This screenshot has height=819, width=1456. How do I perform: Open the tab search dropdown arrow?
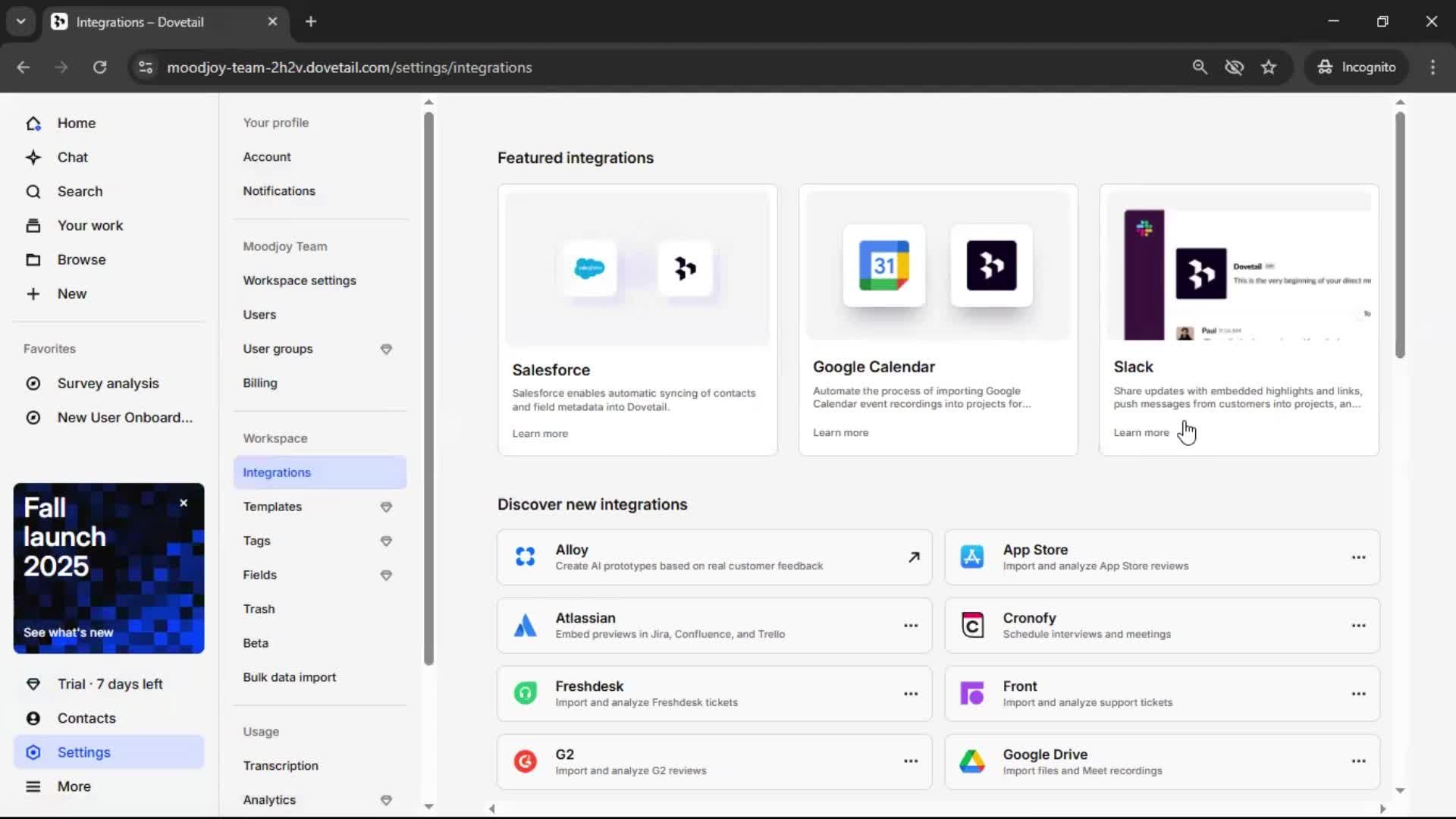tap(21, 21)
